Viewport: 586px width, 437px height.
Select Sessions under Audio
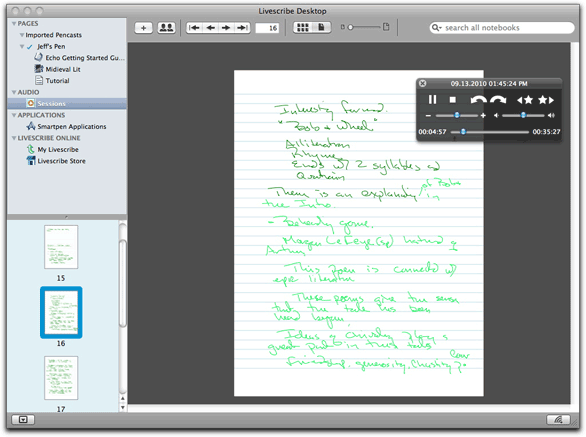coord(67,104)
